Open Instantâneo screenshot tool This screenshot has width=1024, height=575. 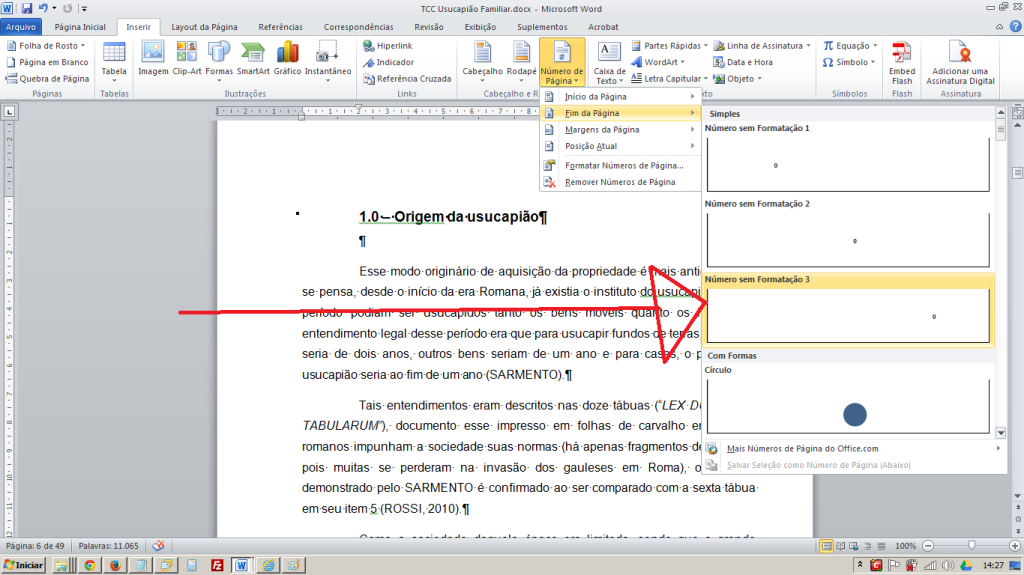328,61
